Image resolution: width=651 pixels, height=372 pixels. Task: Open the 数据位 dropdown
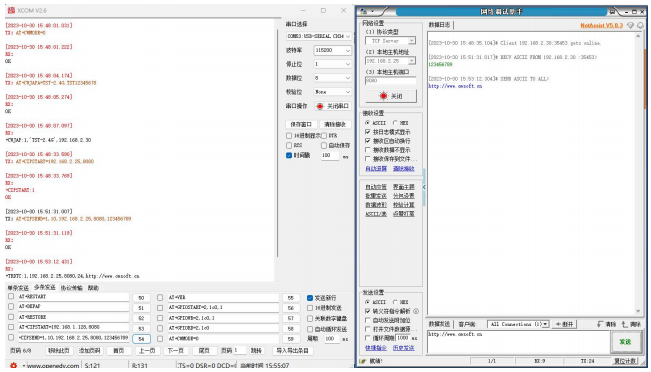pos(333,78)
